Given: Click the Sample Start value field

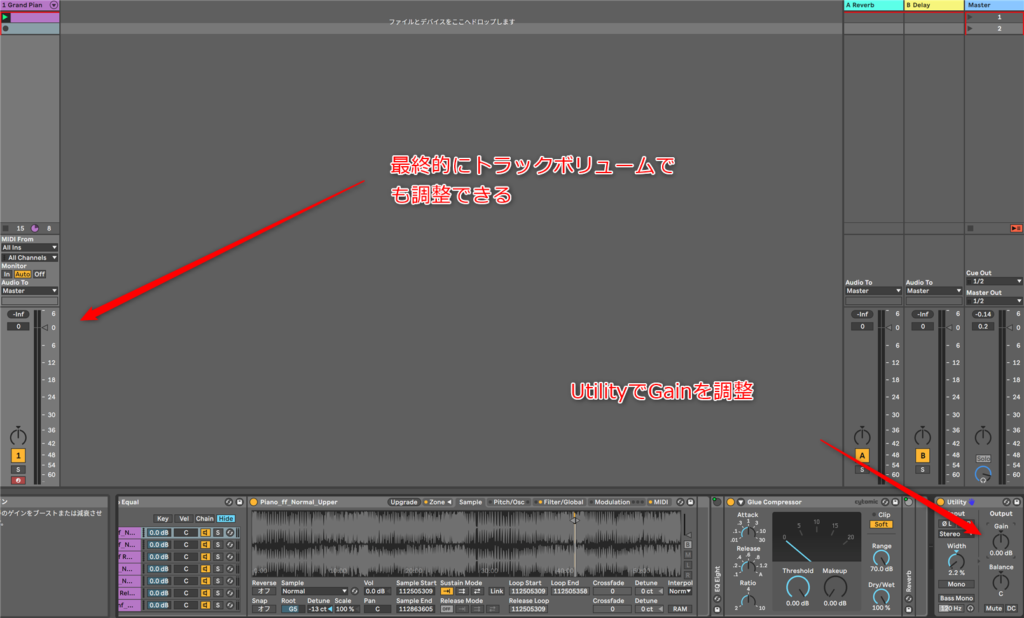Looking at the screenshot, I should 414,591.
